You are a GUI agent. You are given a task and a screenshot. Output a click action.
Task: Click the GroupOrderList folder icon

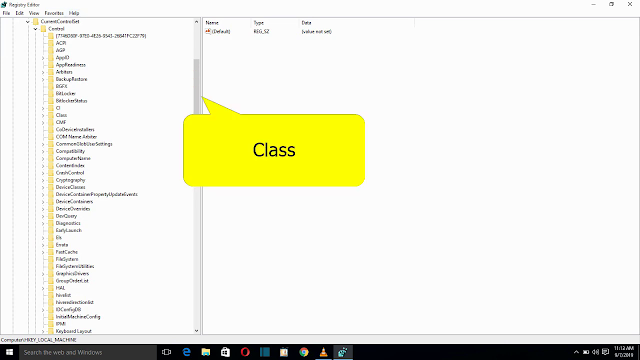point(51,281)
